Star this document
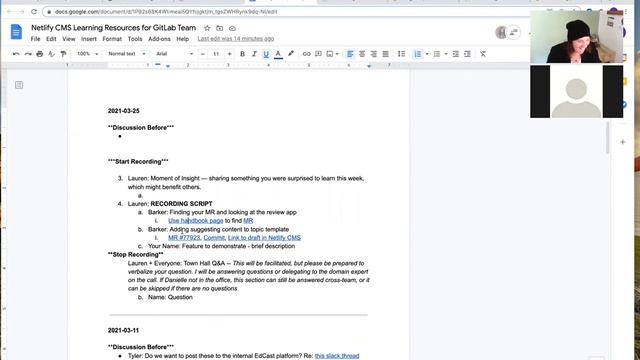This screenshot has height=360, width=640. [207, 28]
